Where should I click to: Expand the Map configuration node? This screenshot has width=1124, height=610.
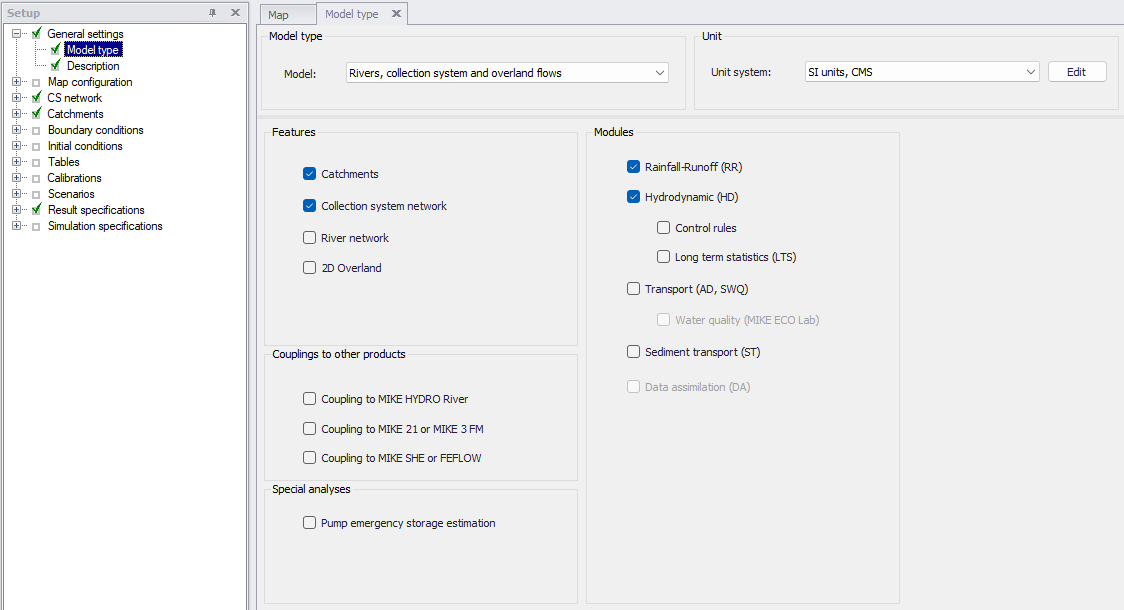[16, 82]
